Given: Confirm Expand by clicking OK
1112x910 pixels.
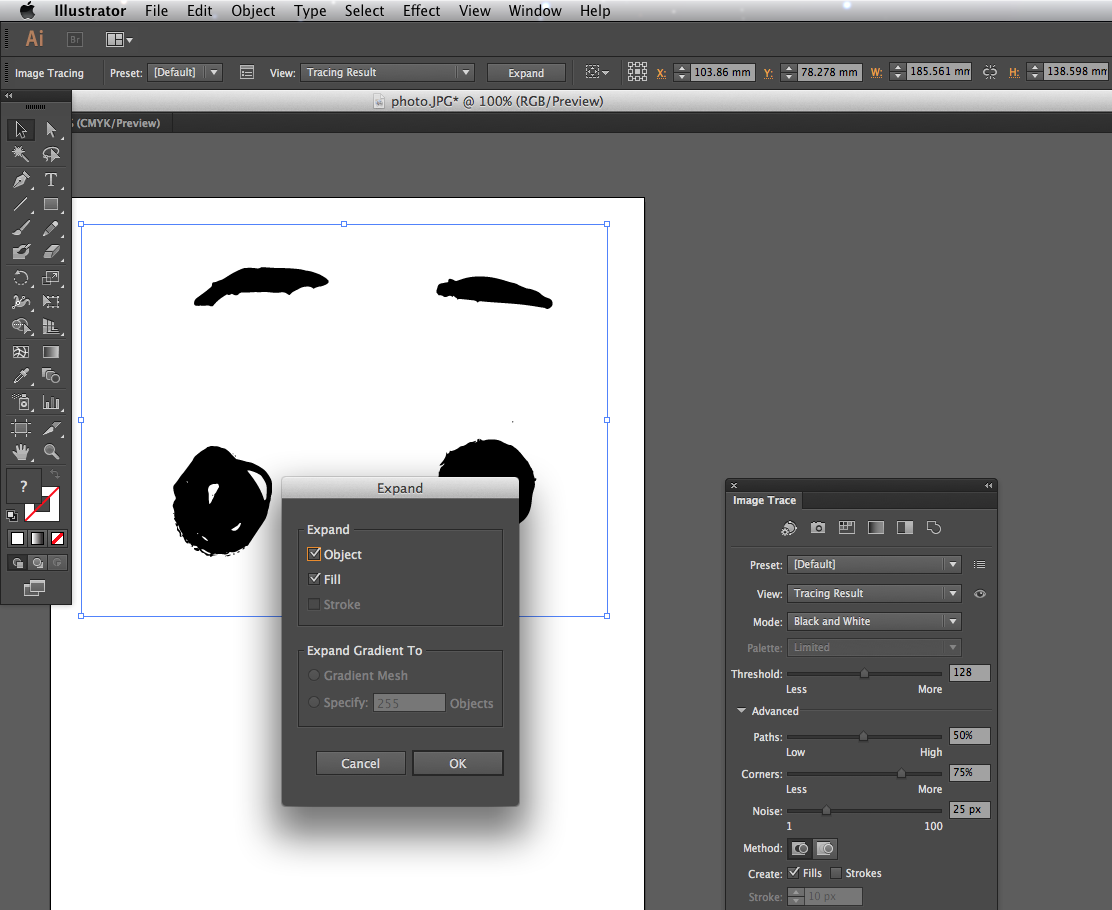Looking at the screenshot, I should coord(457,763).
